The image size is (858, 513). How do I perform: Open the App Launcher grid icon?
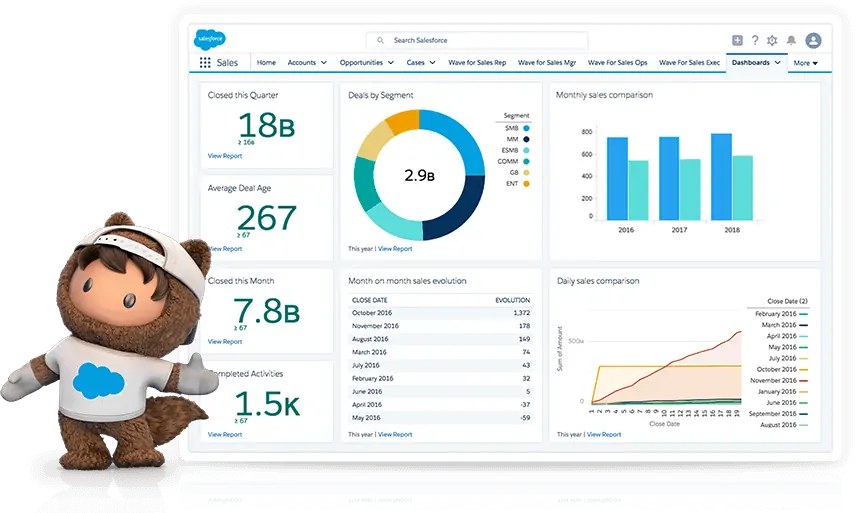point(205,62)
